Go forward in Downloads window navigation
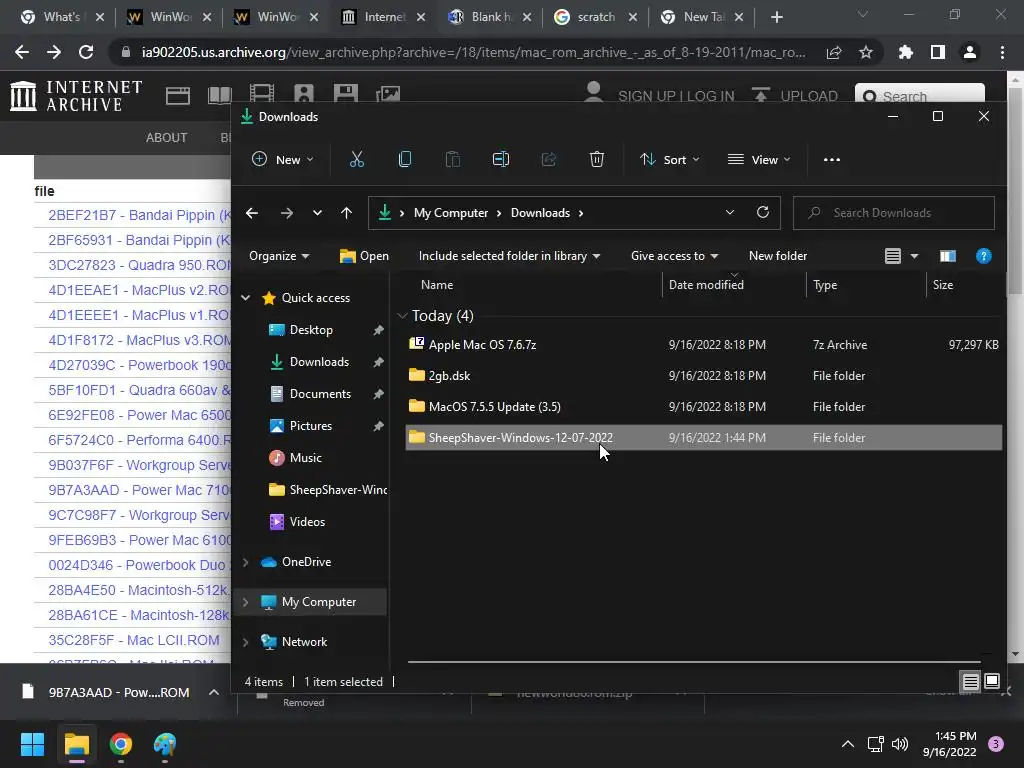This screenshot has height=768, width=1024. (x=287, y=213)
